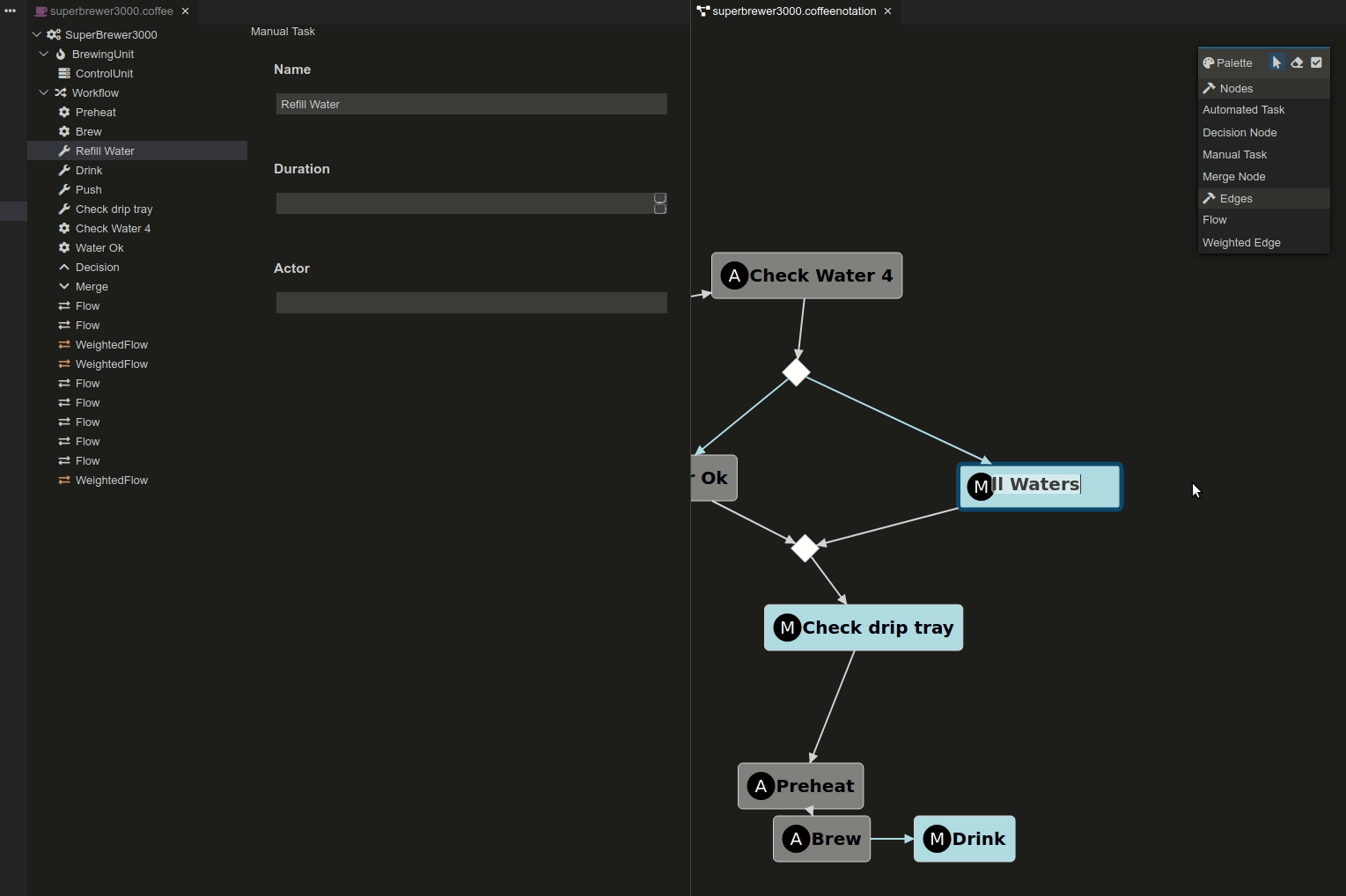
Task: Collapse the Nodes section in the Palette
Action: 1209,88
